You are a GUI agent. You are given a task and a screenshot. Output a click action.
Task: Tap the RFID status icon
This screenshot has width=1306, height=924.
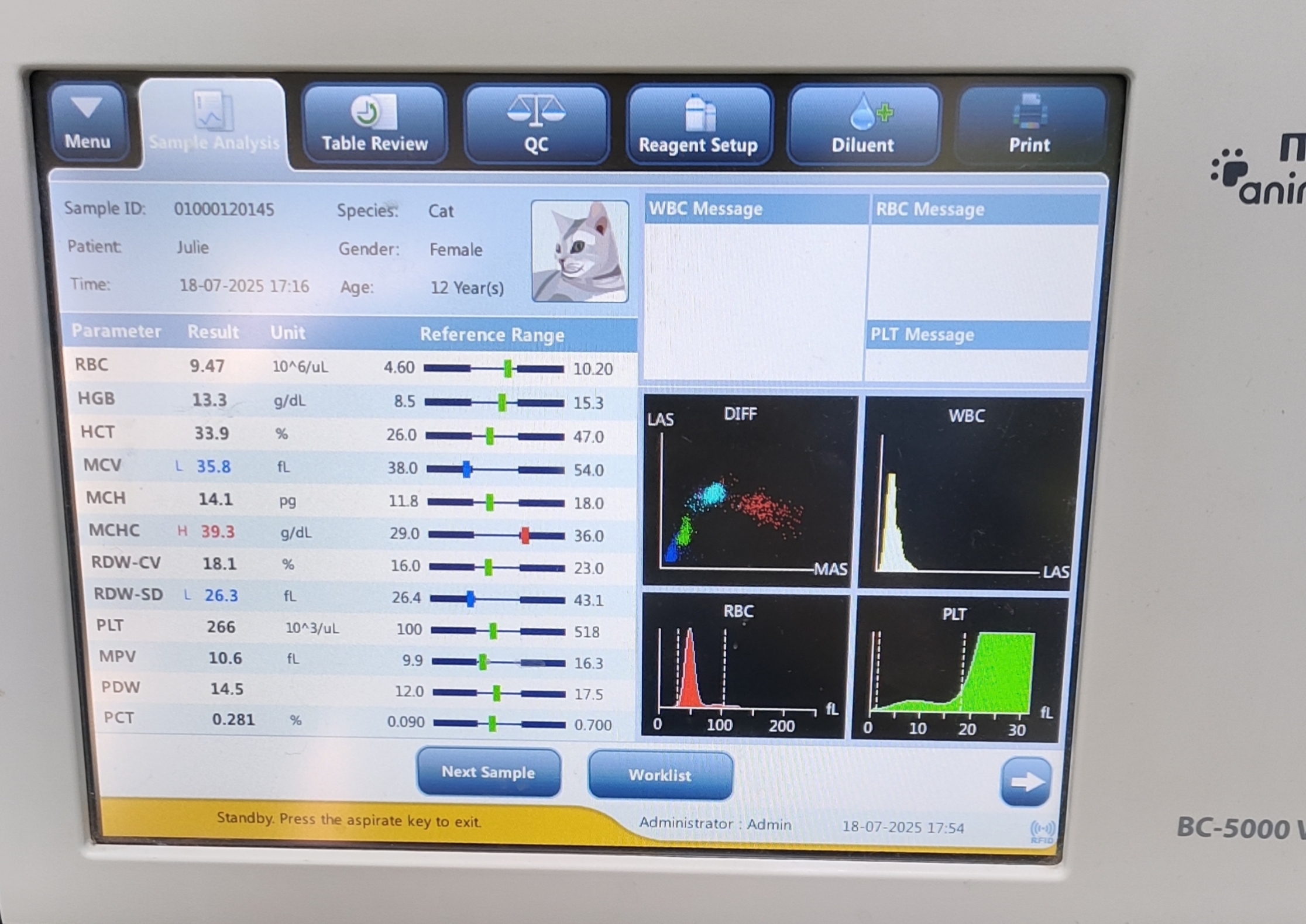pyautogui.click(x=1042, y=831)
